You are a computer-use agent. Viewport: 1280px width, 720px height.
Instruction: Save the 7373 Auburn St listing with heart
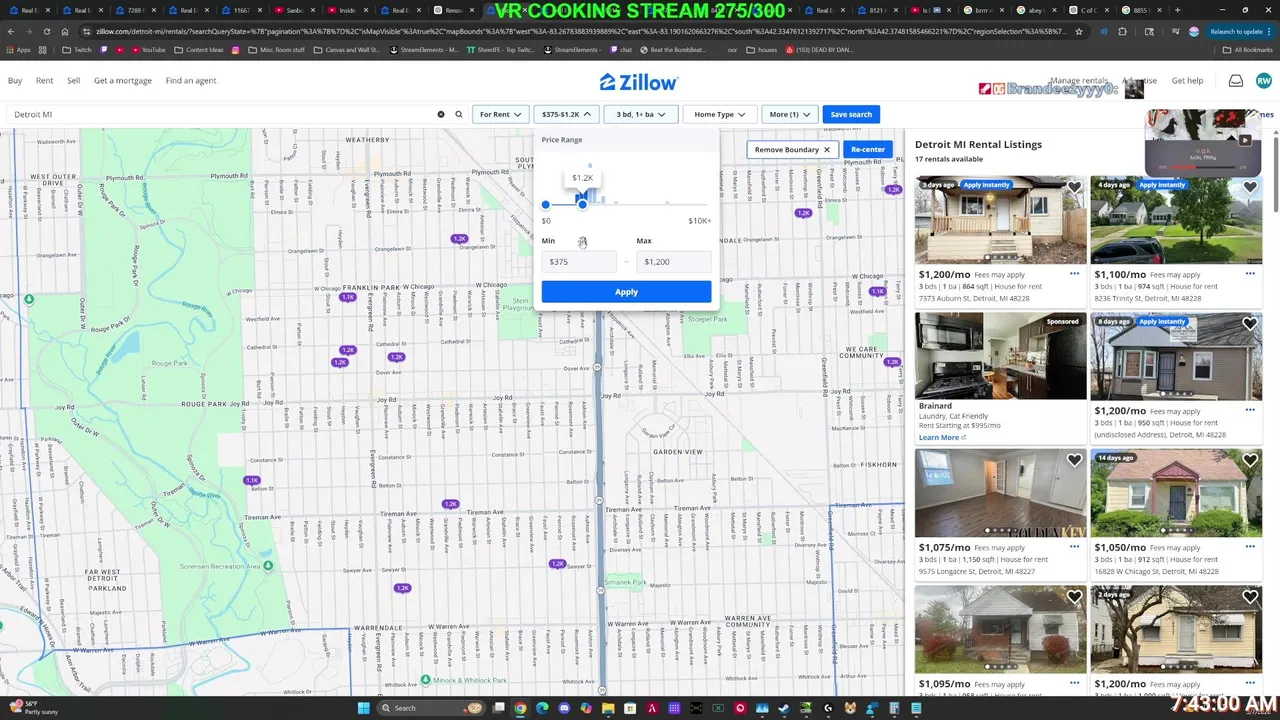[1074, 187]
